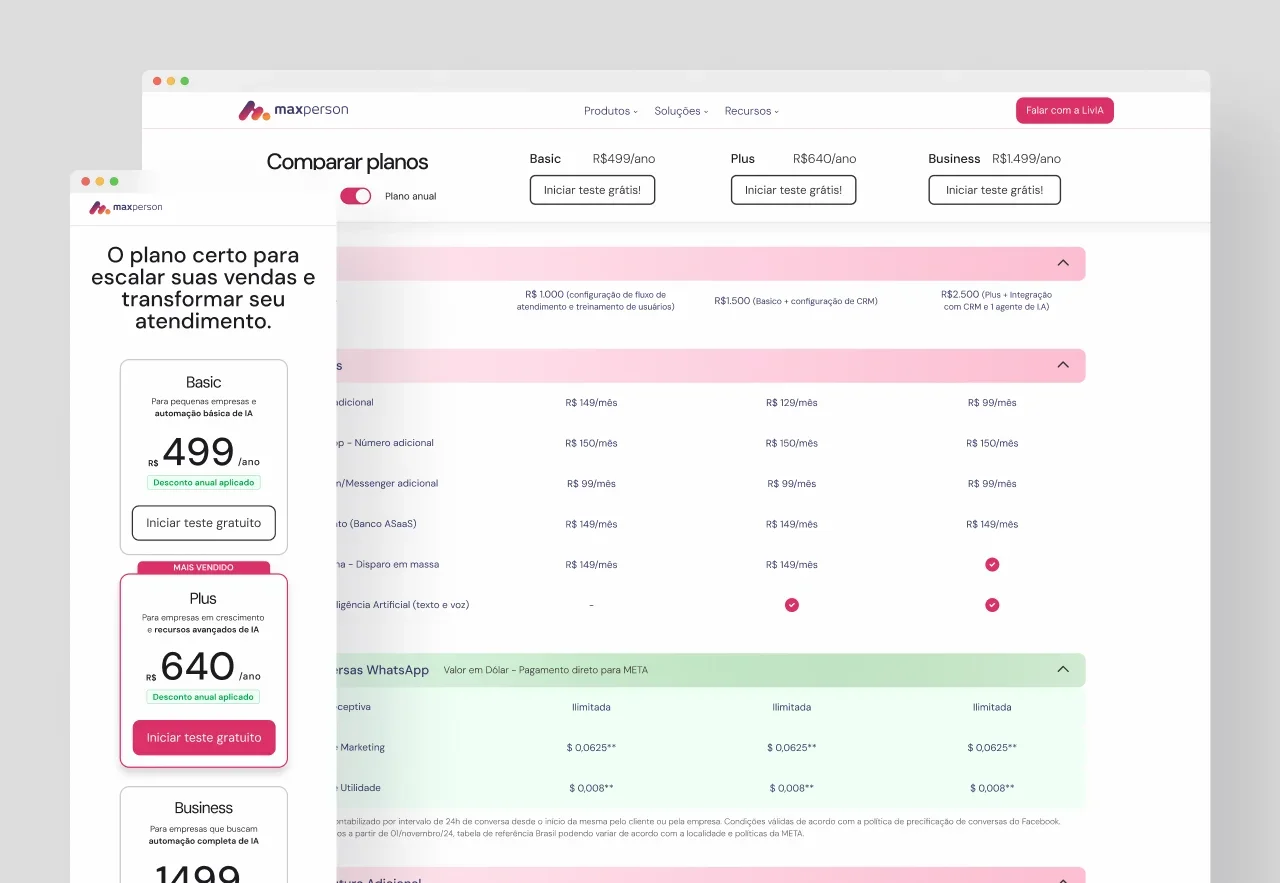
Task: Click the Basic $ 0,0625** Marketing value
Action: (x=591, y=748)
